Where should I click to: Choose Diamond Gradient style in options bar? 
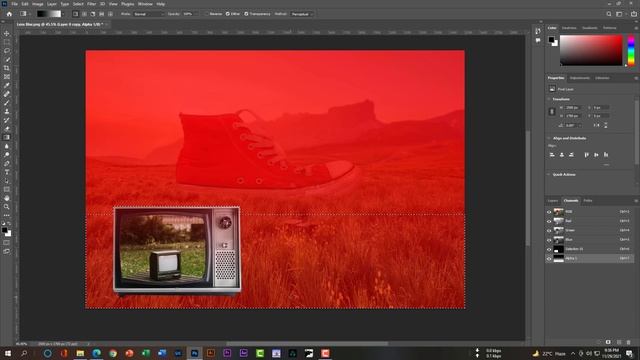tap(110, 14)
